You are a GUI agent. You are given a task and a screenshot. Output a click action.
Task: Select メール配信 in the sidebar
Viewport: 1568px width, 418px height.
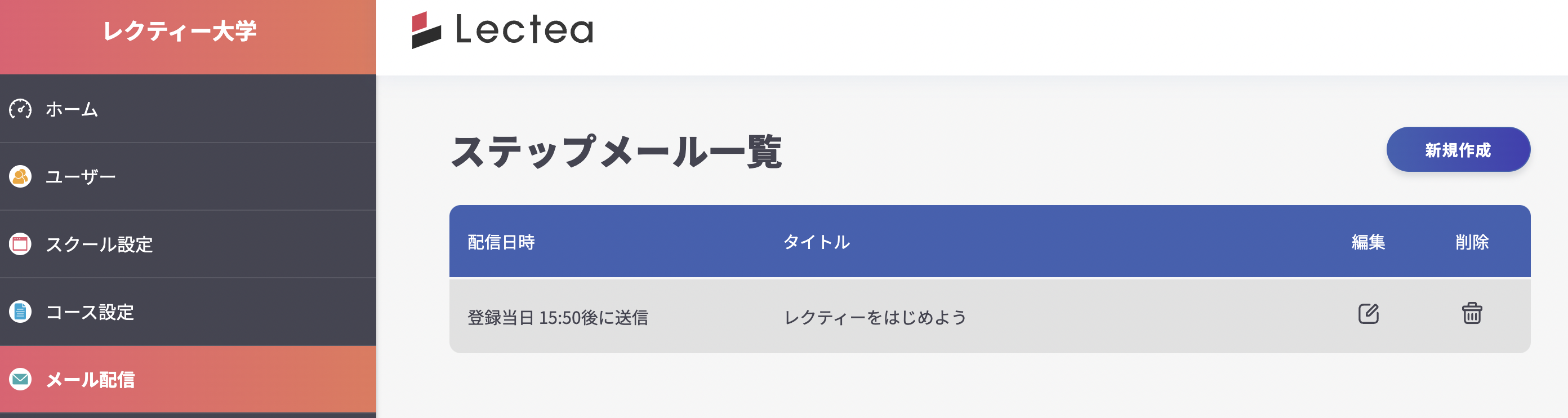[x=90, y=380]
